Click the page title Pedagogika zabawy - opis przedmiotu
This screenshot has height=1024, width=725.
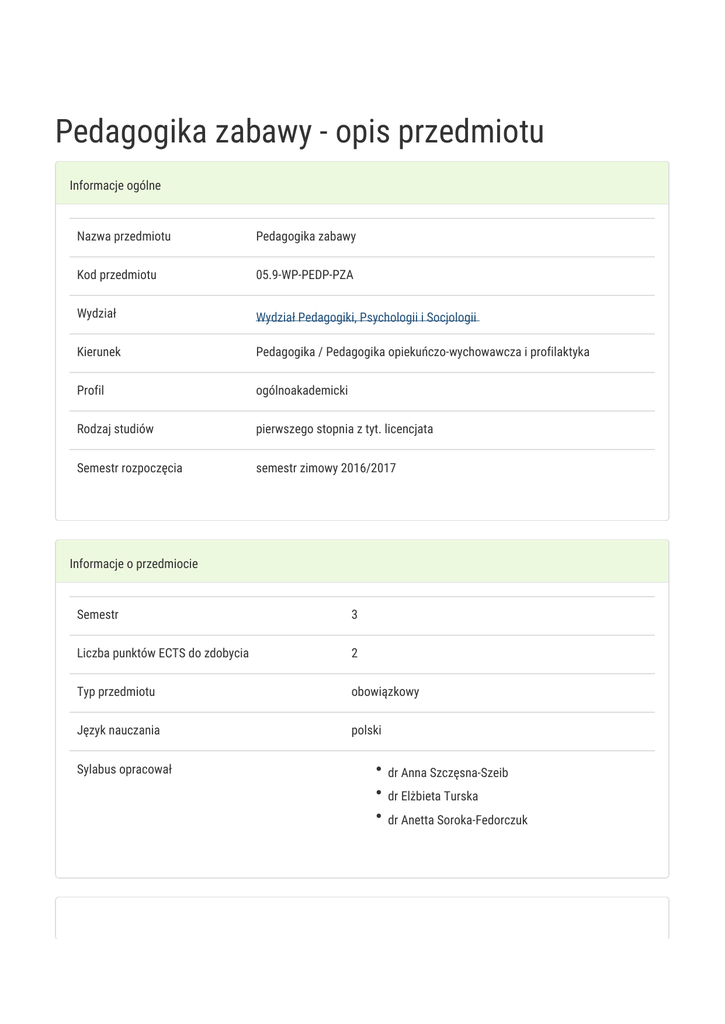pyautogui.click(x=299, y=131)
